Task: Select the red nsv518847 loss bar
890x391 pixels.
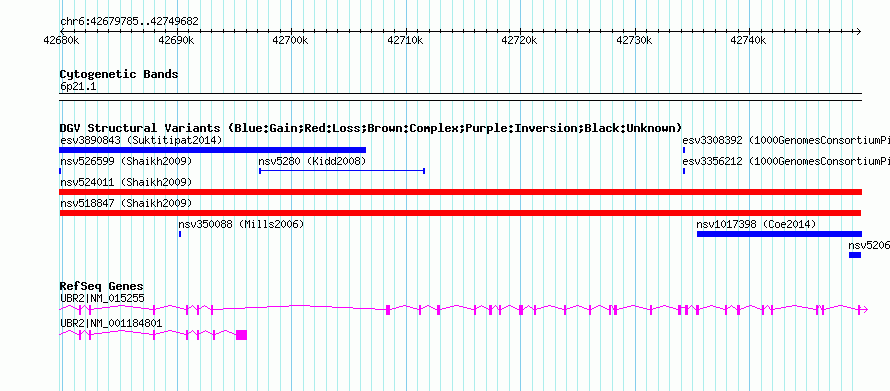Action: point(460,213)
